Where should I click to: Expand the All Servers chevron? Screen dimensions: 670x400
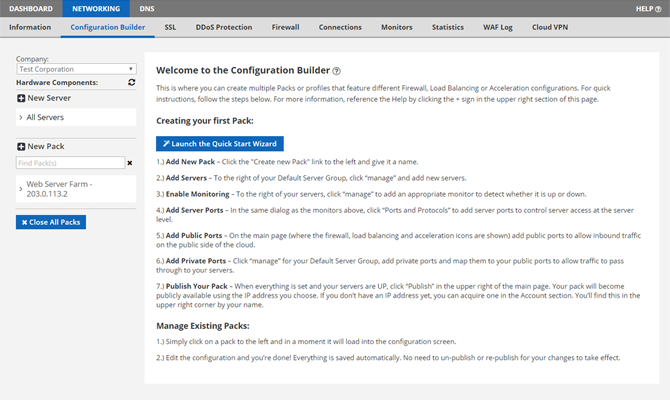pos(21,117)
